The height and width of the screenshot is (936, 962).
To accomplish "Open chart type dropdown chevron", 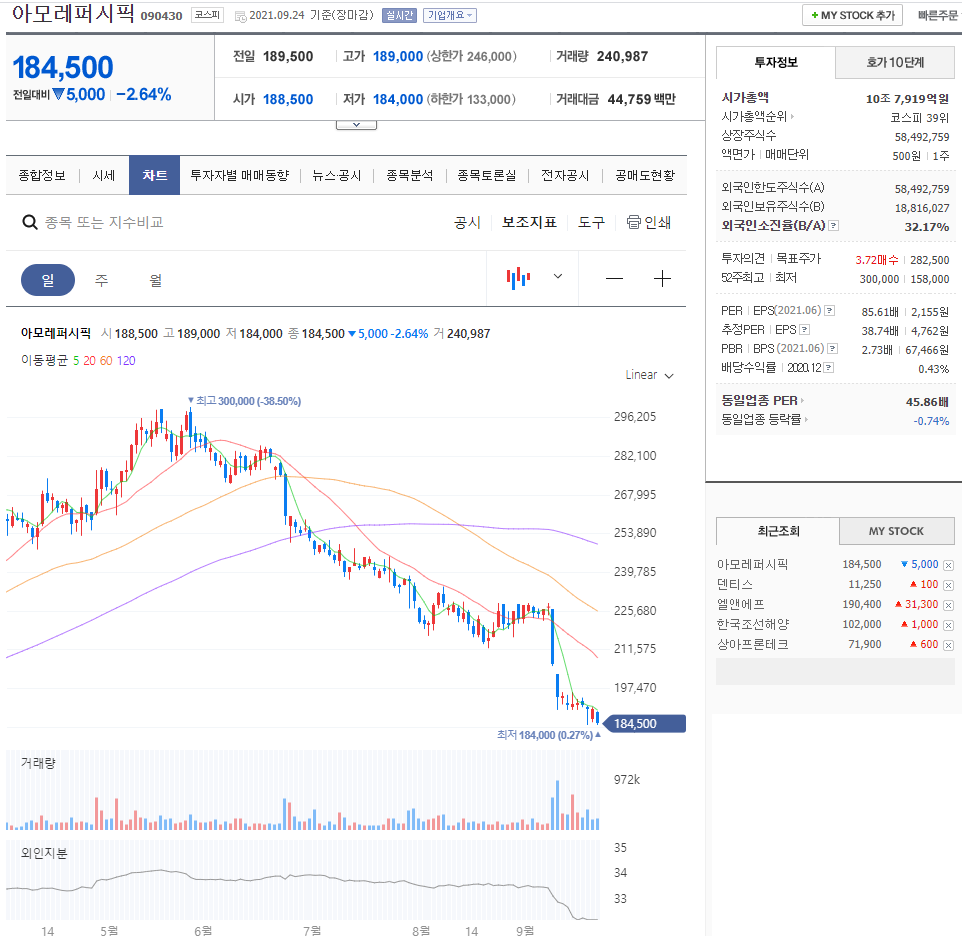I will coord(558,277).
